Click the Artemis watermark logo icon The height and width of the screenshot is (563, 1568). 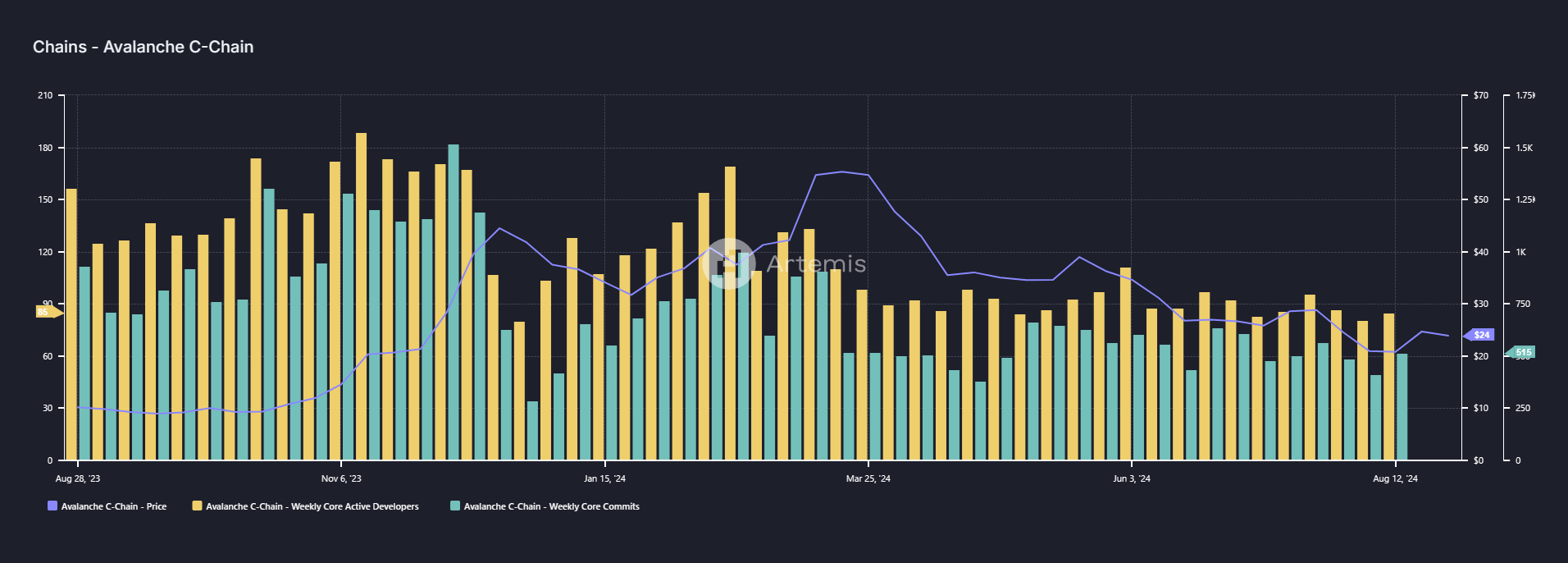(x=728, y=263)
